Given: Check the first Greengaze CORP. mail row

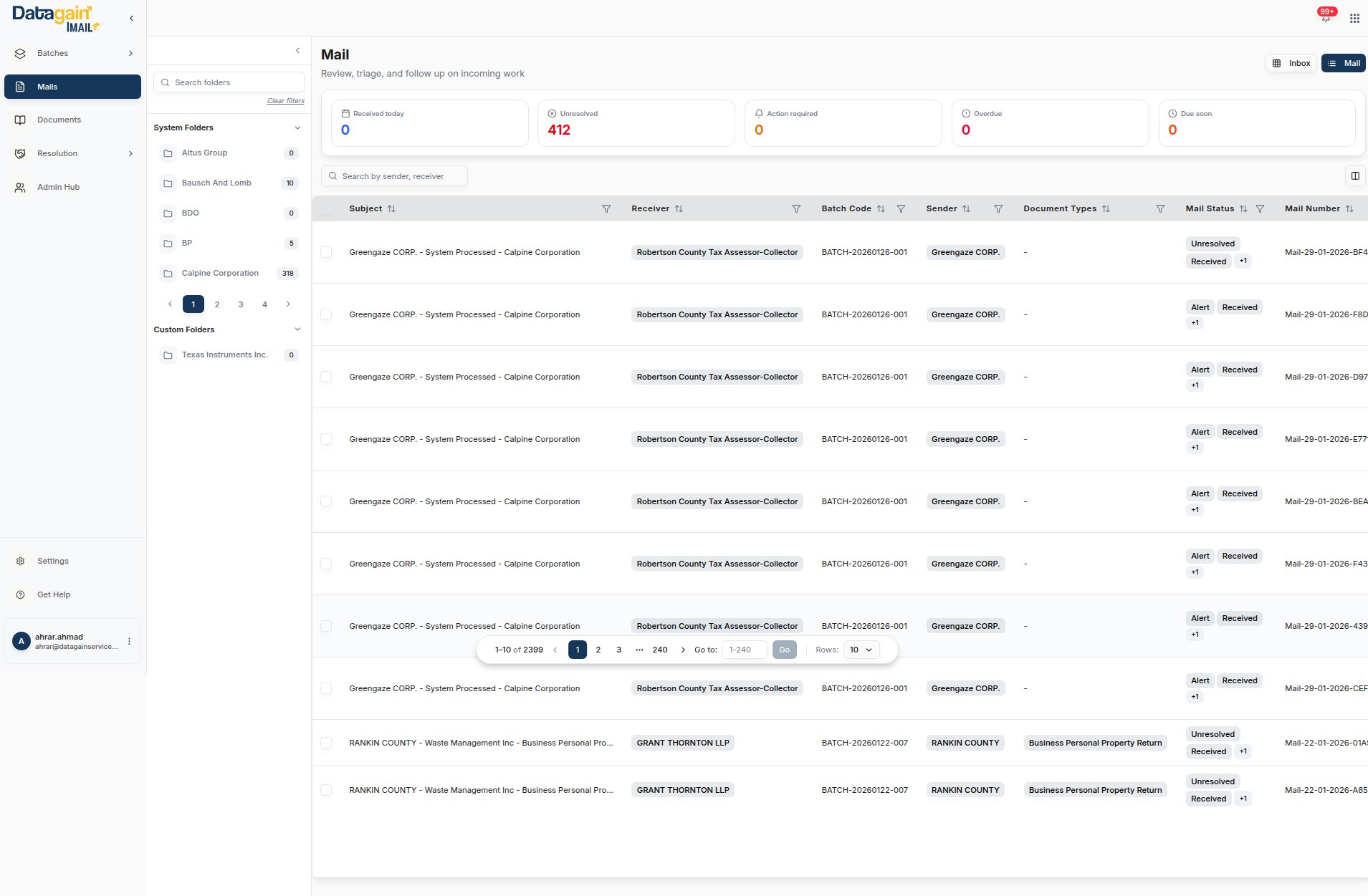Looking at the screenshot, I should [x=326, y=253].
